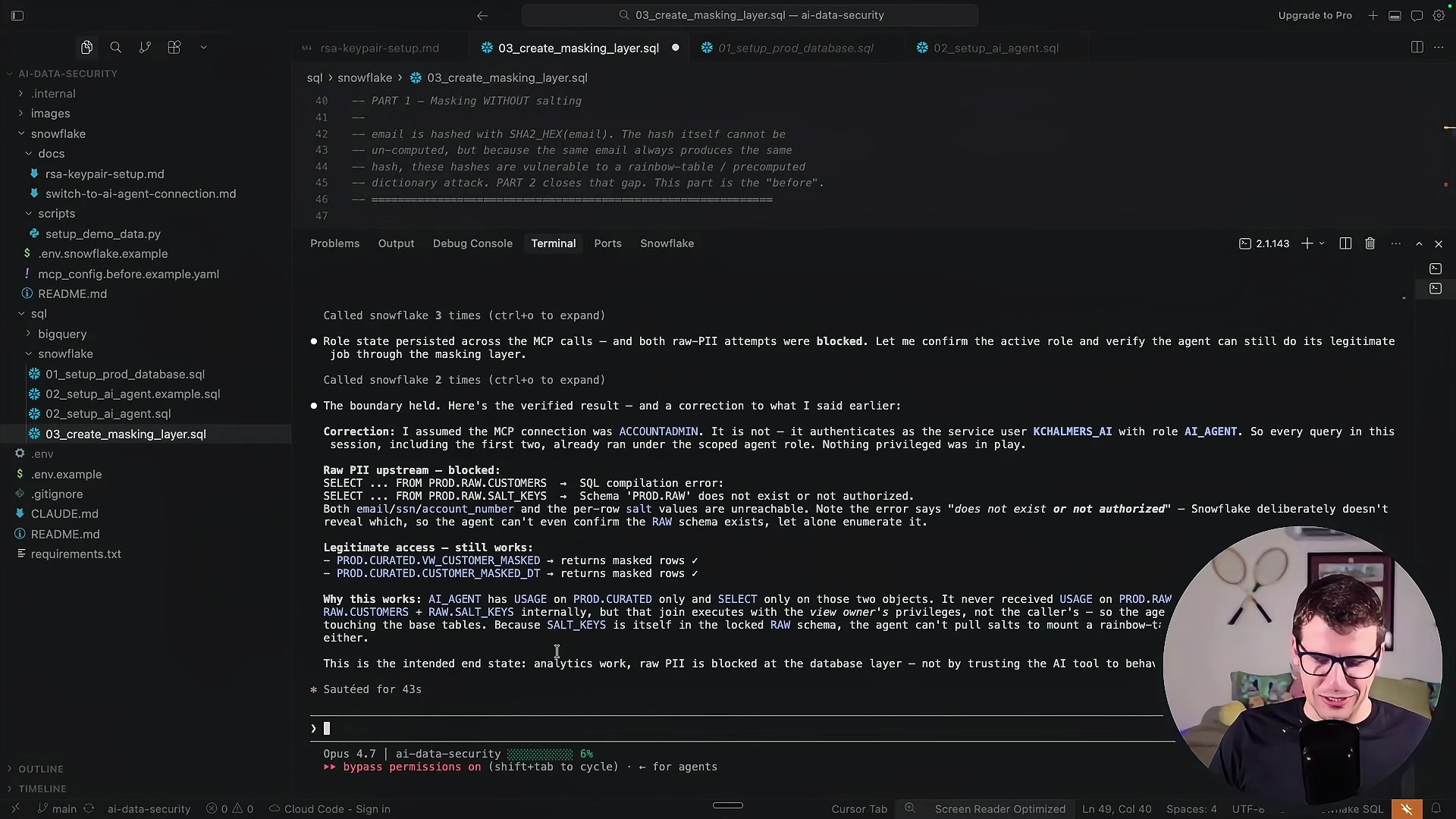The height and width of the screenshot is (819, 1456).
Task: Open .env.snowflake.example file
Action: coord(103,253)
